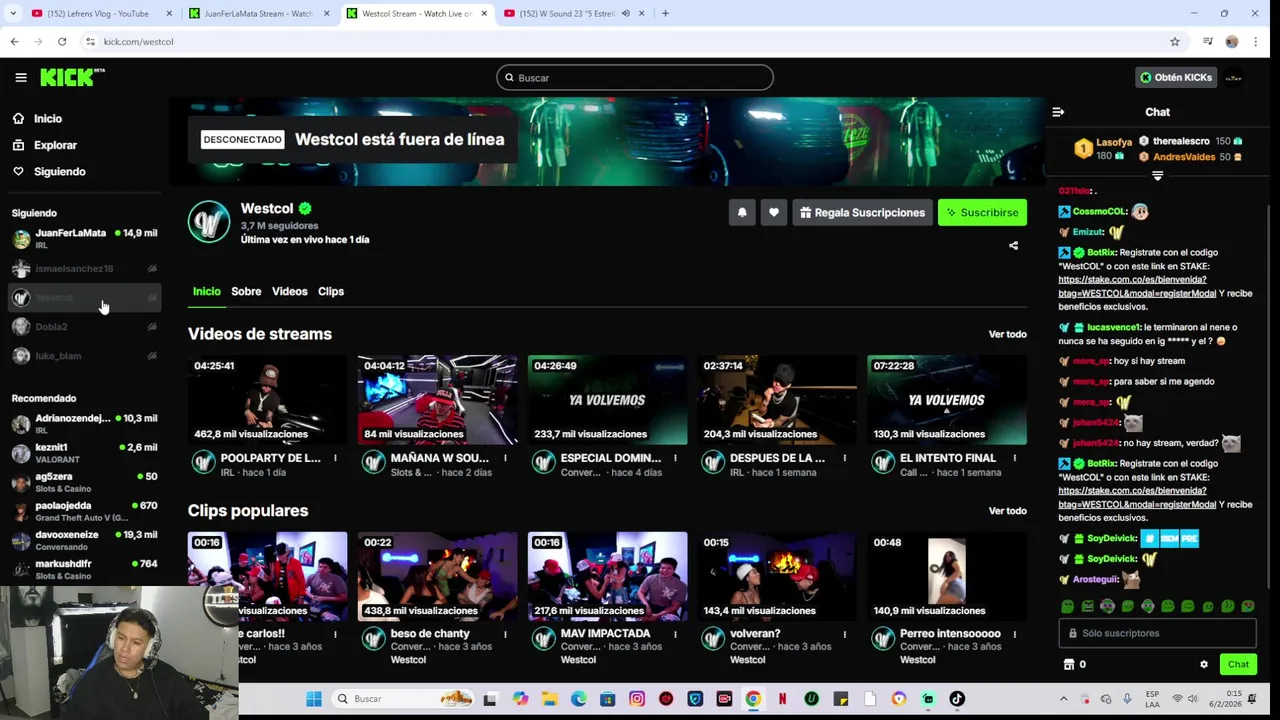The image size is (1280, 720).
Task: Insert first green emote in chat
Action: (1067, 606)
